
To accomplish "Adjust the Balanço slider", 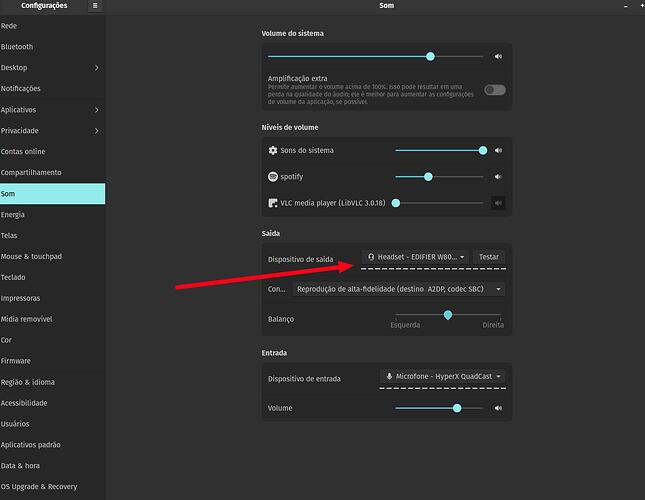I will click(x=448, y=315).
